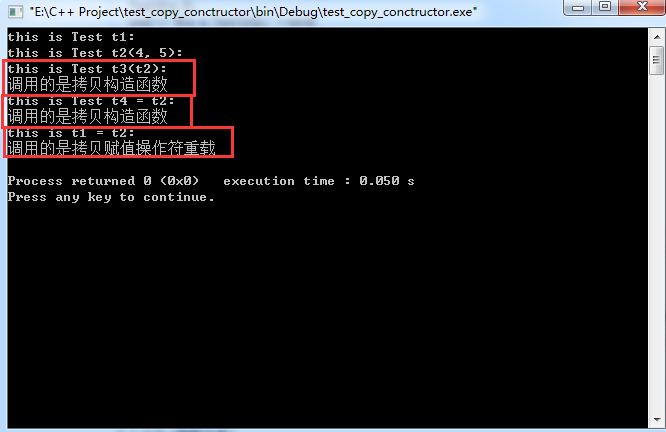Click the "Process returned 0 (0x0)" text
Image resolution: width=666 pixels, height=432 pixels.
pos(103,181)
